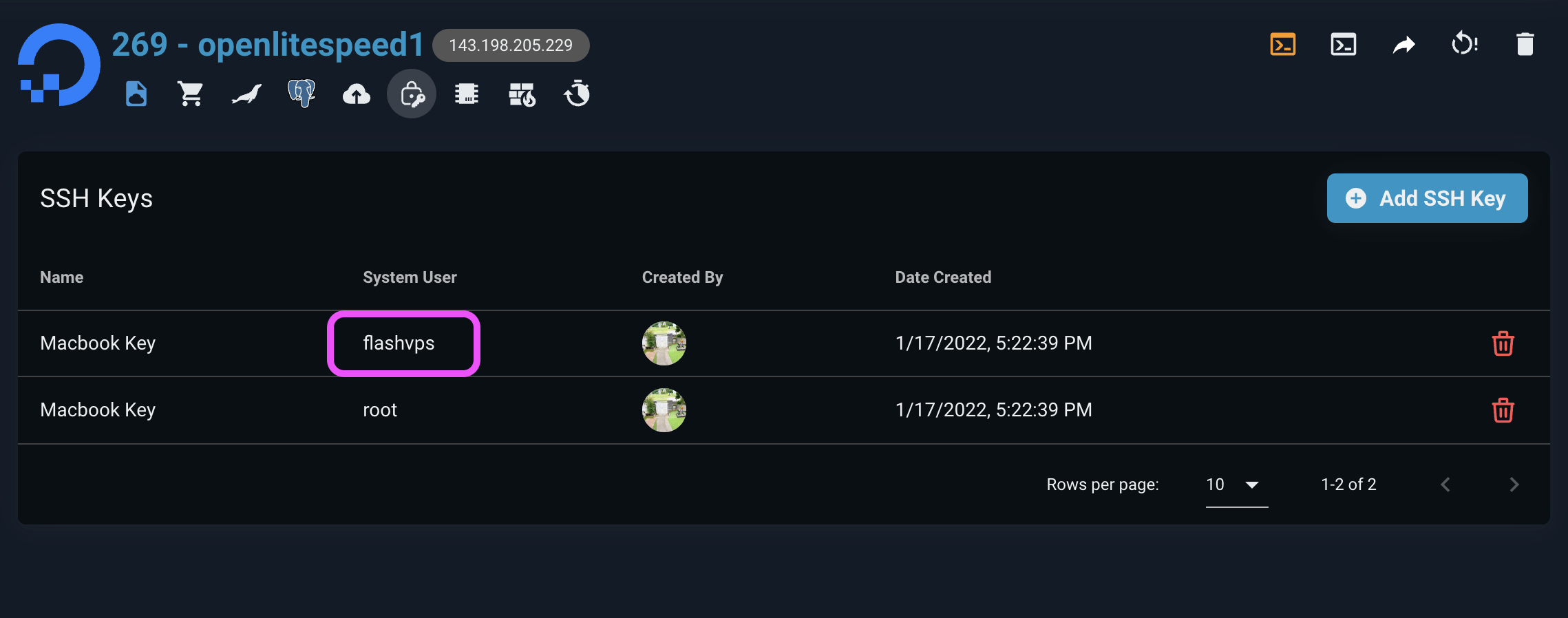This screenshot has height=618, width=1568.
Task: Open the cloud upload backups tab
Action: pos(357,94)
